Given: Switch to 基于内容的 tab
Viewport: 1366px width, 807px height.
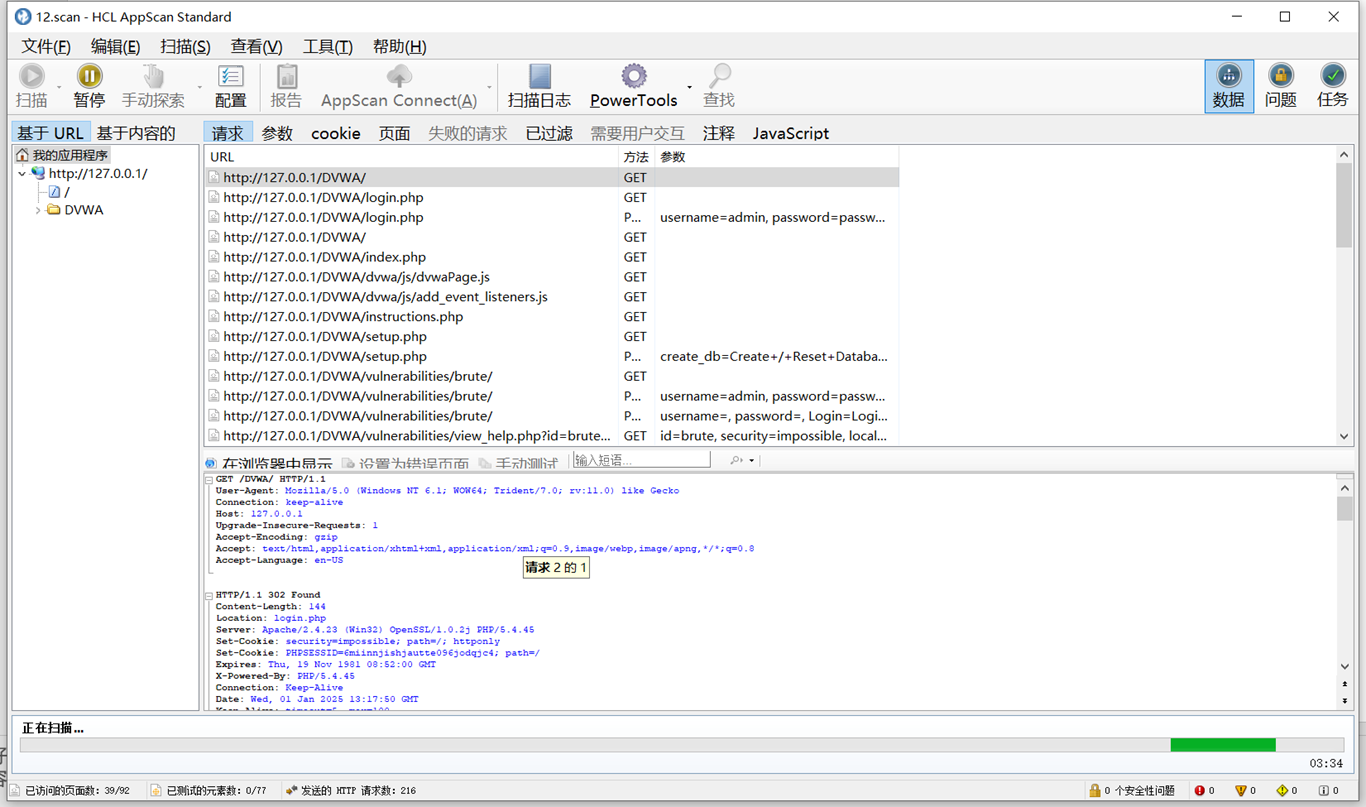Looking at the screenshot, I should click(136, 133).
